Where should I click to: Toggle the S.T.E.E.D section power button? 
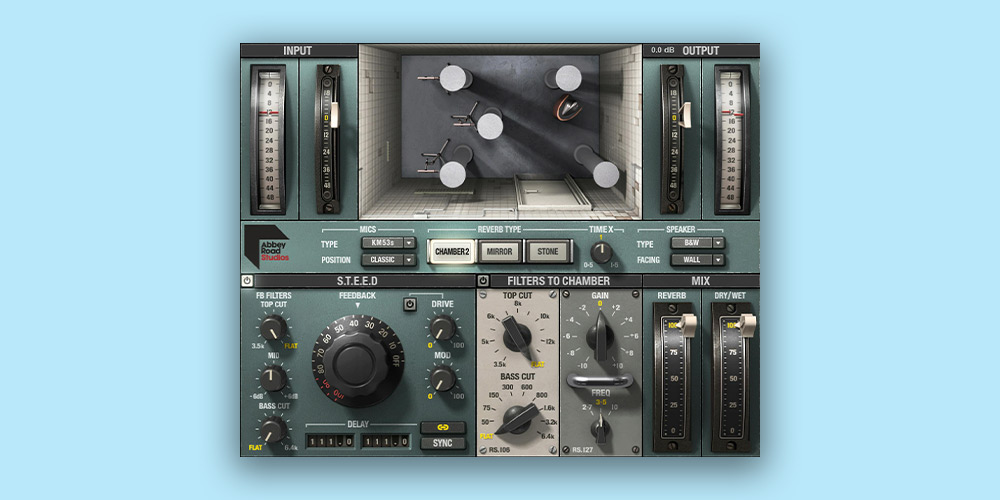point(247,281)
